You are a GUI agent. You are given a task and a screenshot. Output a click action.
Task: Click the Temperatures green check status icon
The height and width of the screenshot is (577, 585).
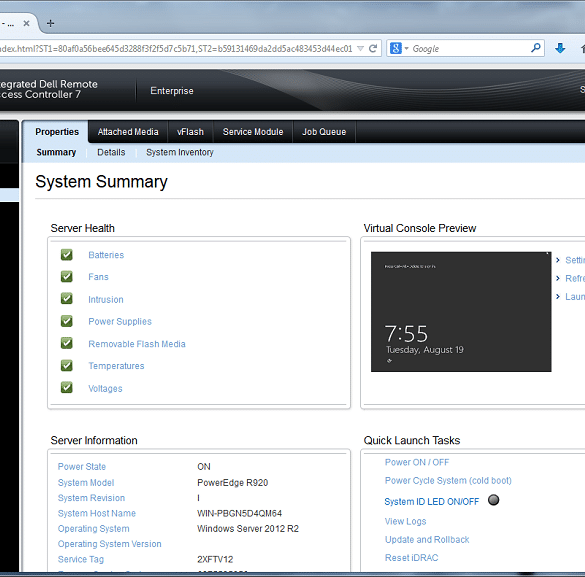[67, 366]
